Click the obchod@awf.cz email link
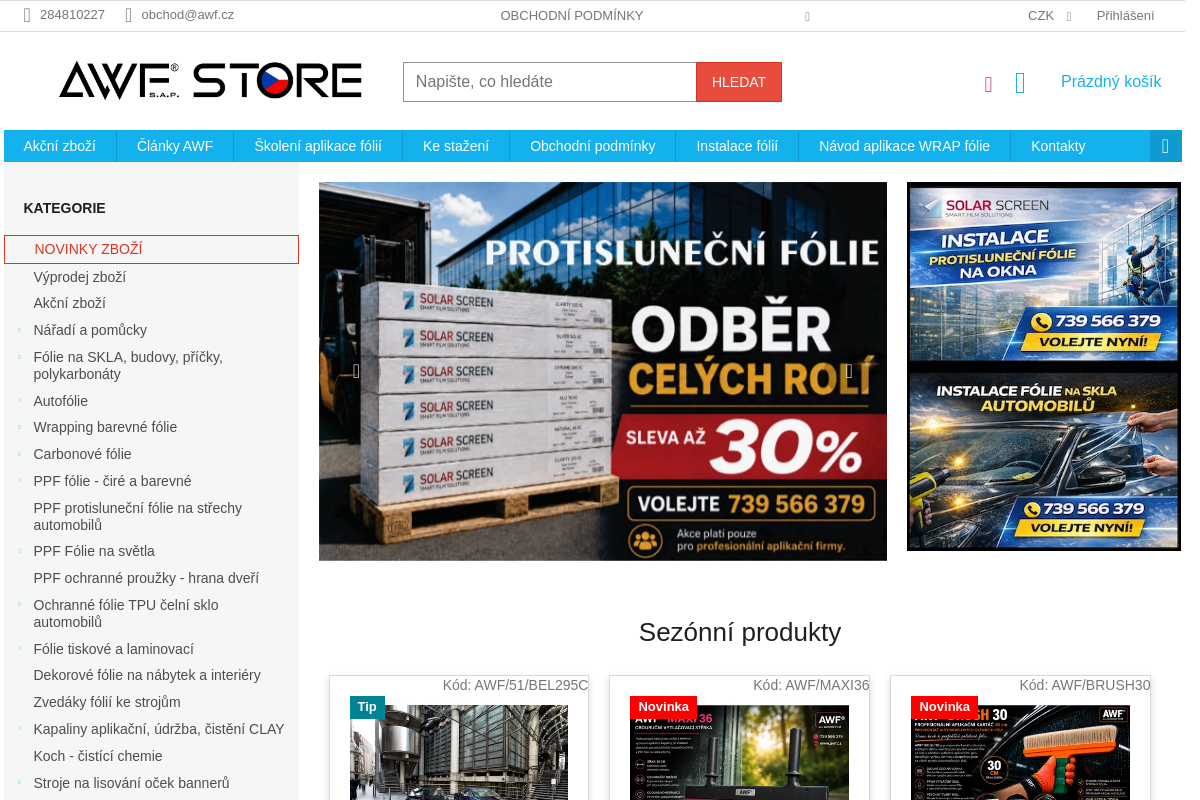The height and width of the screenshot is (800, 1200). click(x=188, y=15)
